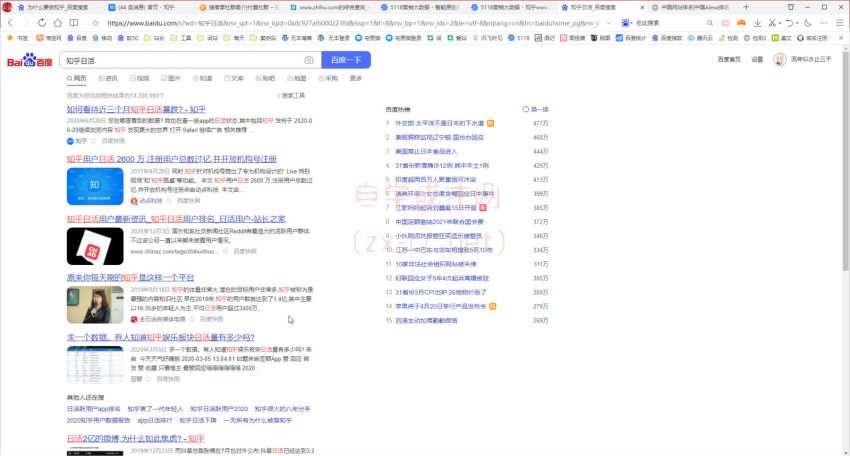Screen dimensions: 850x456
Task: Open the blue 知 thumbnail image
Action: pos(95,187)
